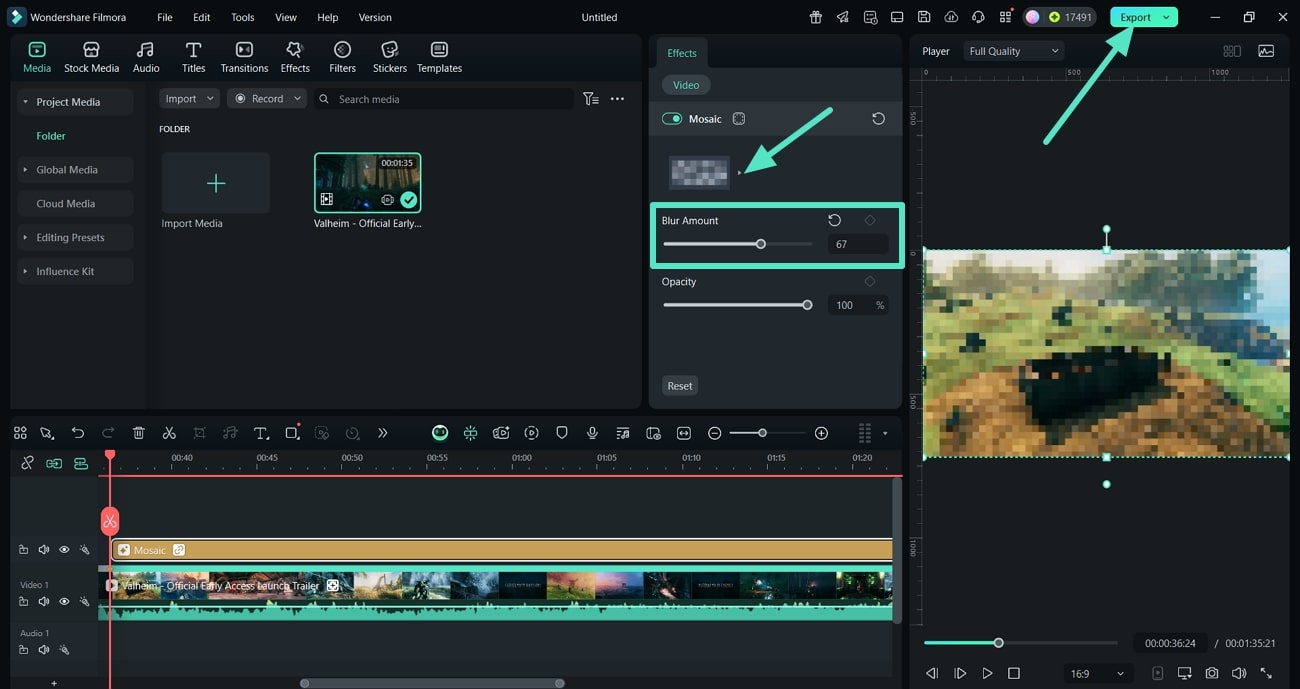Toggle the Mosaic effect switch
This screenshot has height=689, width=1300.
pos(672,119)
